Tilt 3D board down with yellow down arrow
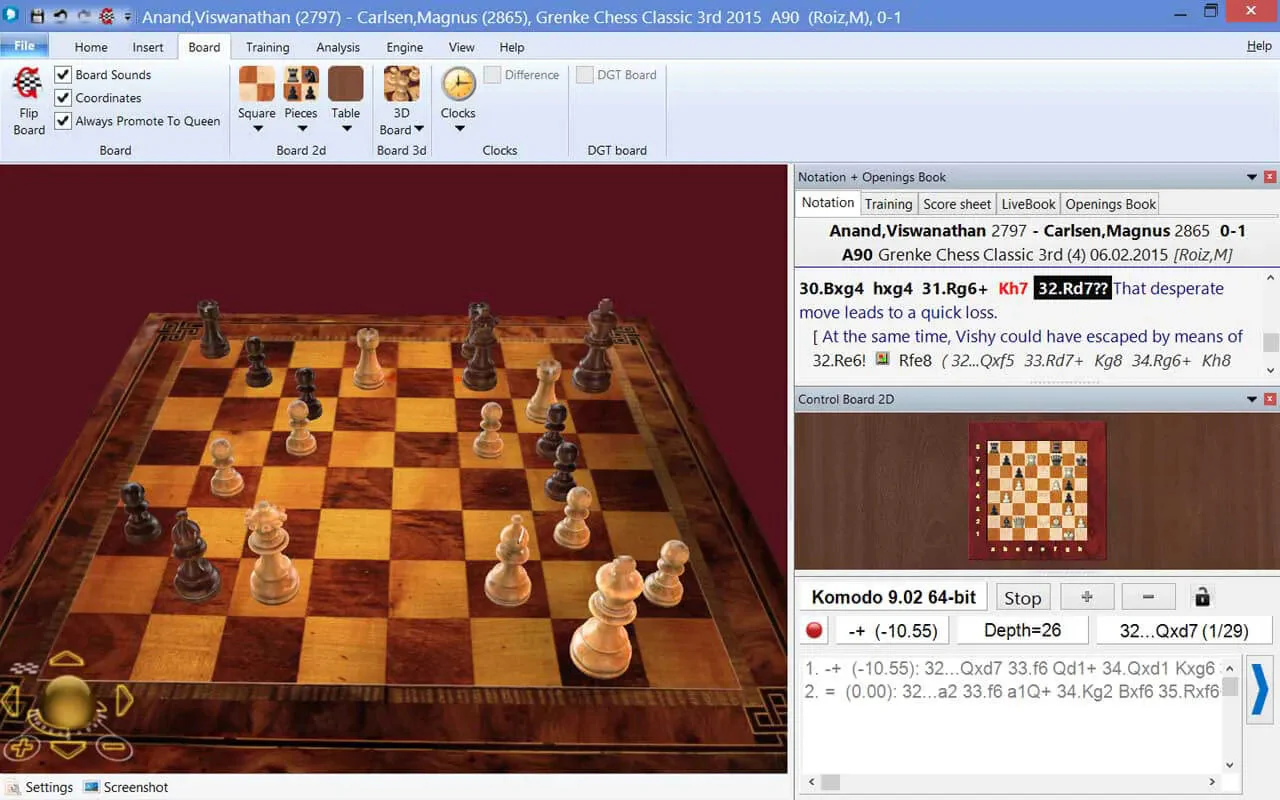The height and width of the screenshot is (800, 1280). click(67, 748)
